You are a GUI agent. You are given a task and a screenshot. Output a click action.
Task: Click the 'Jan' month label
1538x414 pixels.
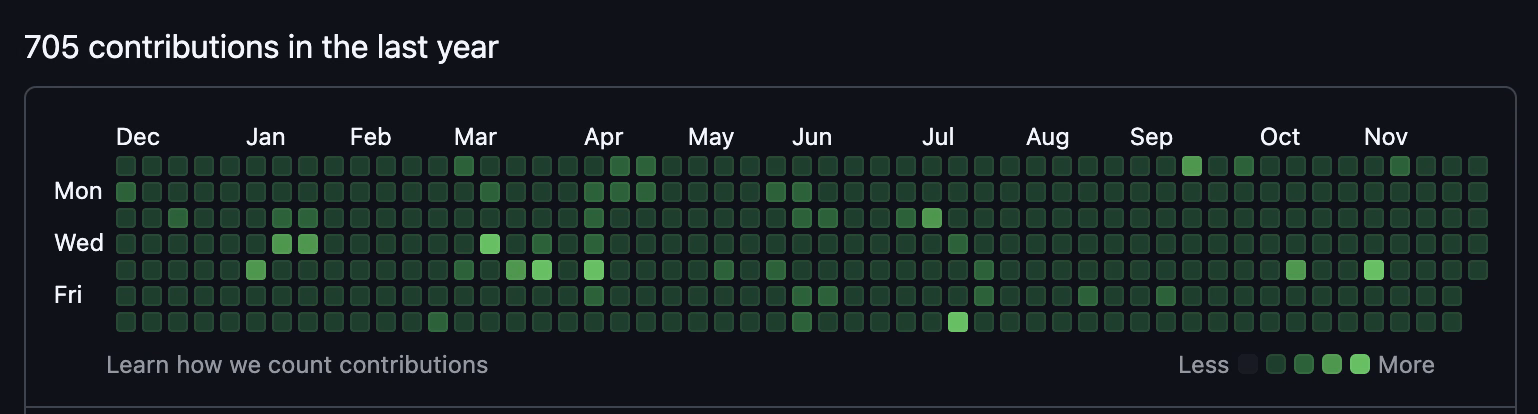[x=266, y=137]
